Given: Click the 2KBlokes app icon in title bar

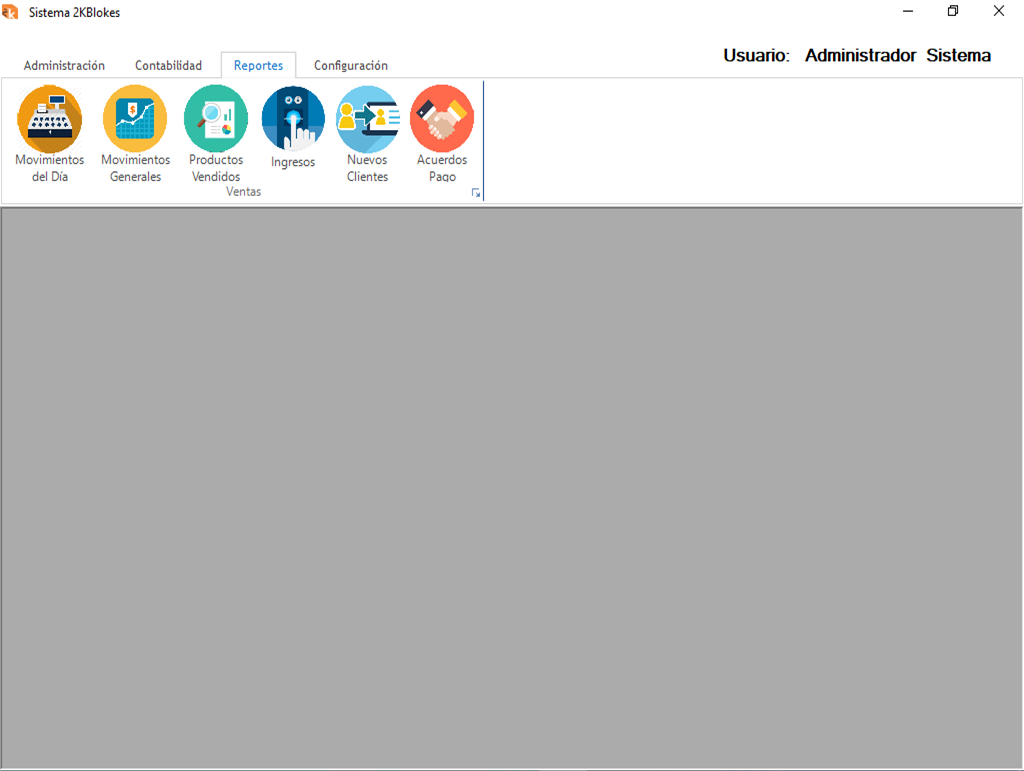Looking at the screenshot, I should coord(11,12).
